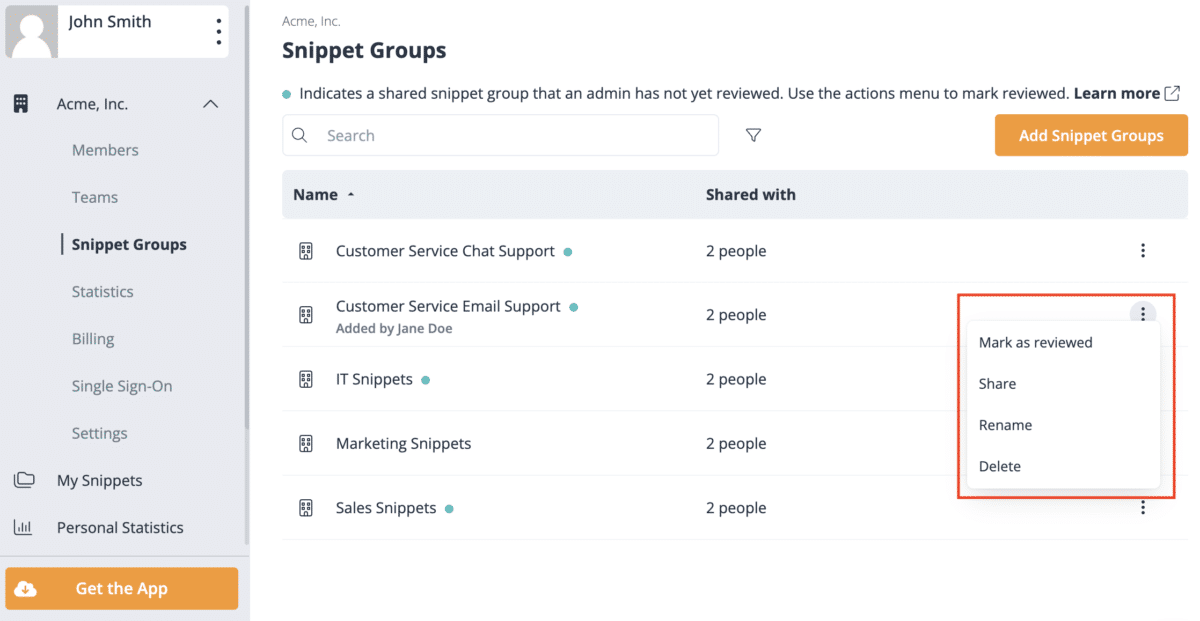
Task: Open actions menu for Customer Service Chat Support
Action: tap(1143, 251)
